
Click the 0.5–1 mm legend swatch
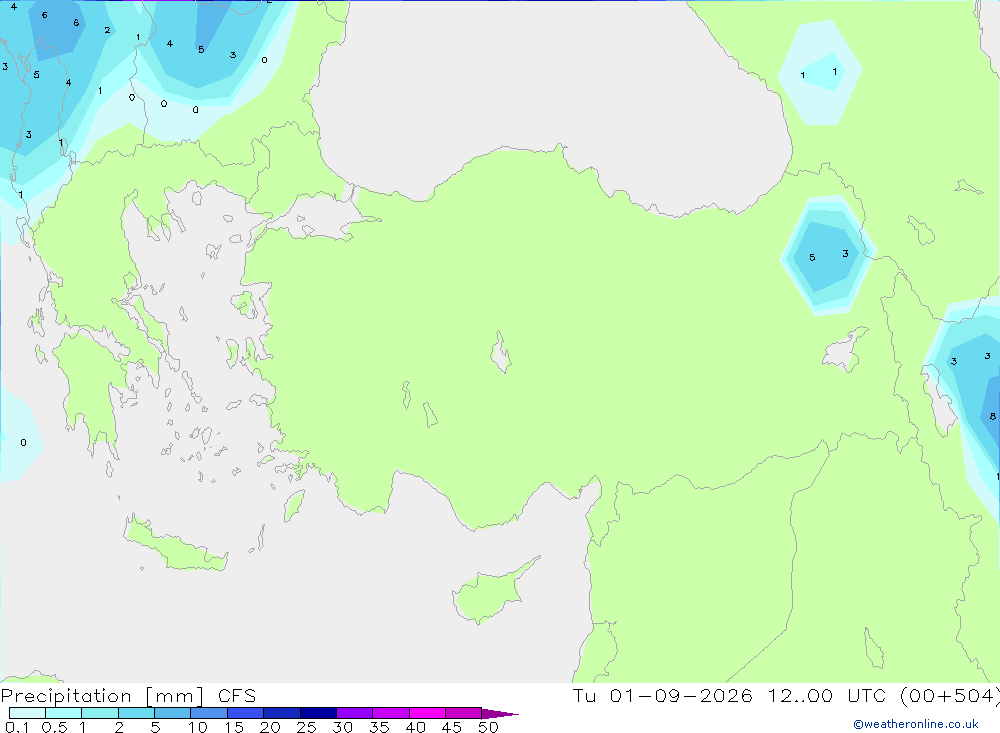(64, 713)
